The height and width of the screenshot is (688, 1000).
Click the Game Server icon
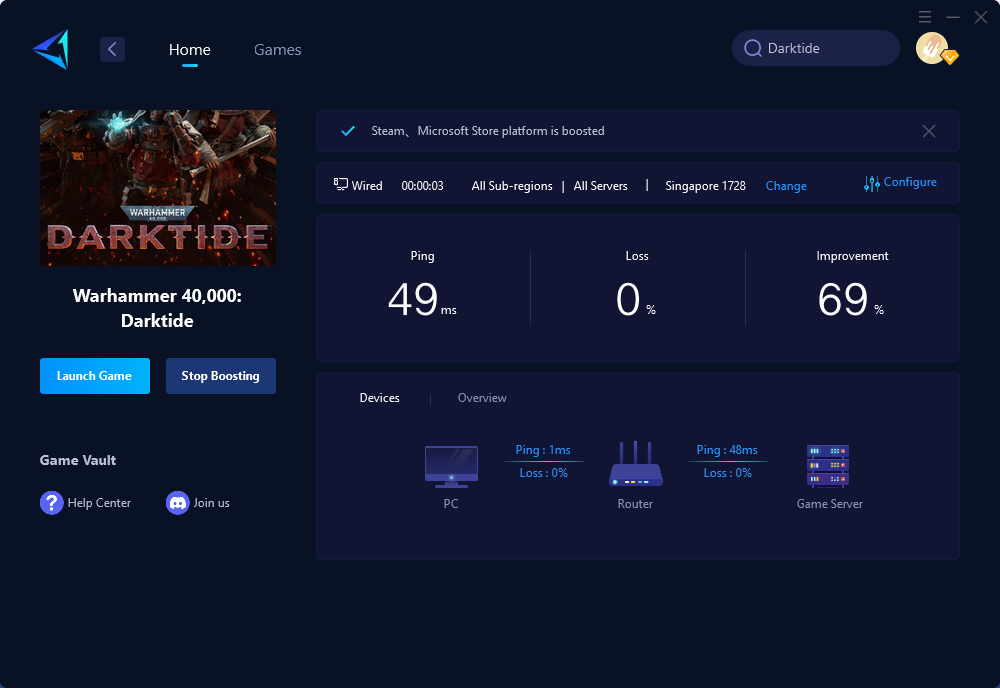click(828, 466)
